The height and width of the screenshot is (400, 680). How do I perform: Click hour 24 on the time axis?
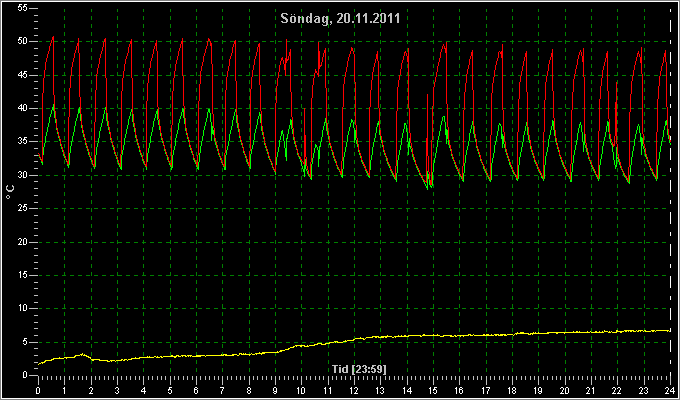(x=670, y=390)
